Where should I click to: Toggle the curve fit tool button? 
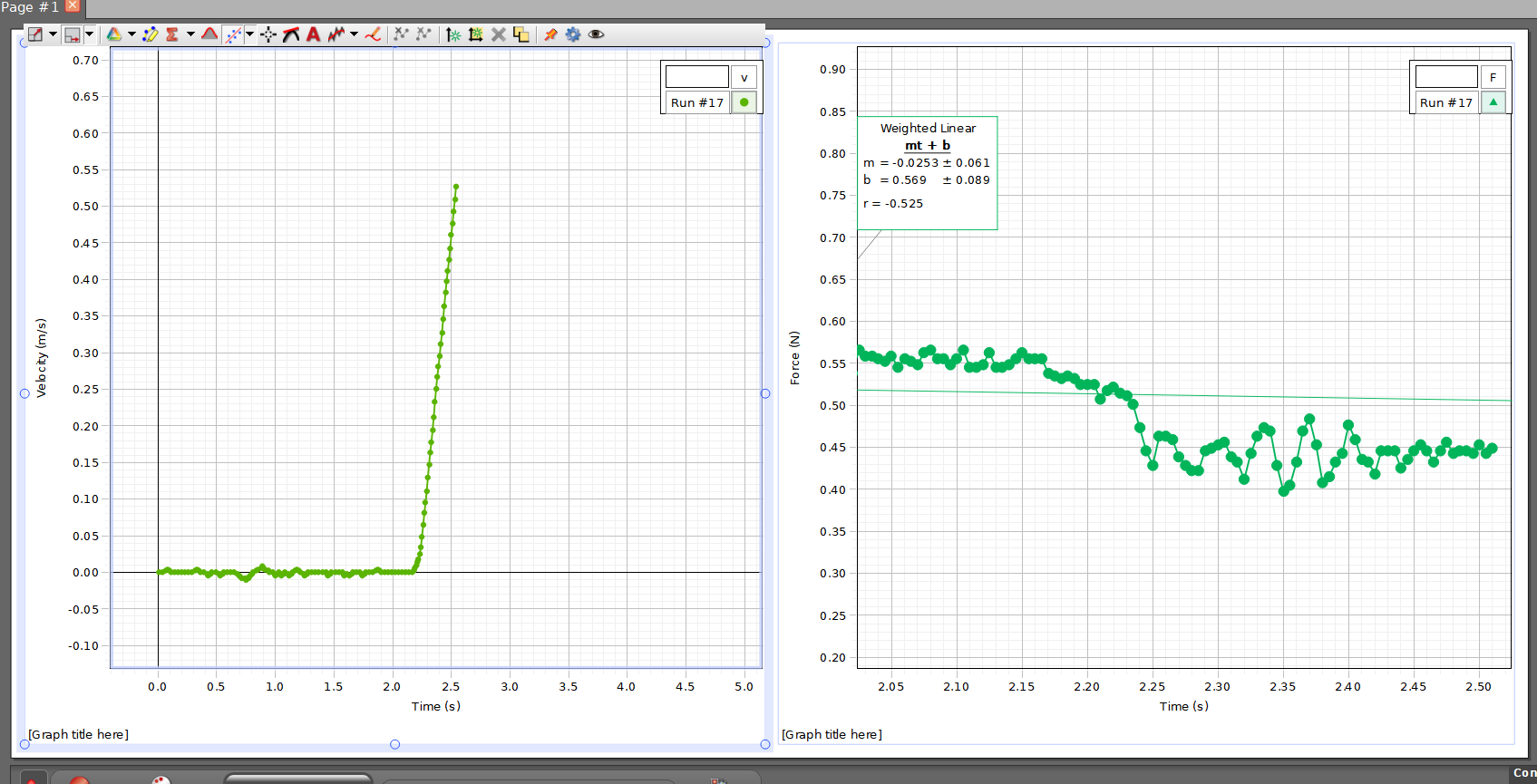click(x=233, y=34)
